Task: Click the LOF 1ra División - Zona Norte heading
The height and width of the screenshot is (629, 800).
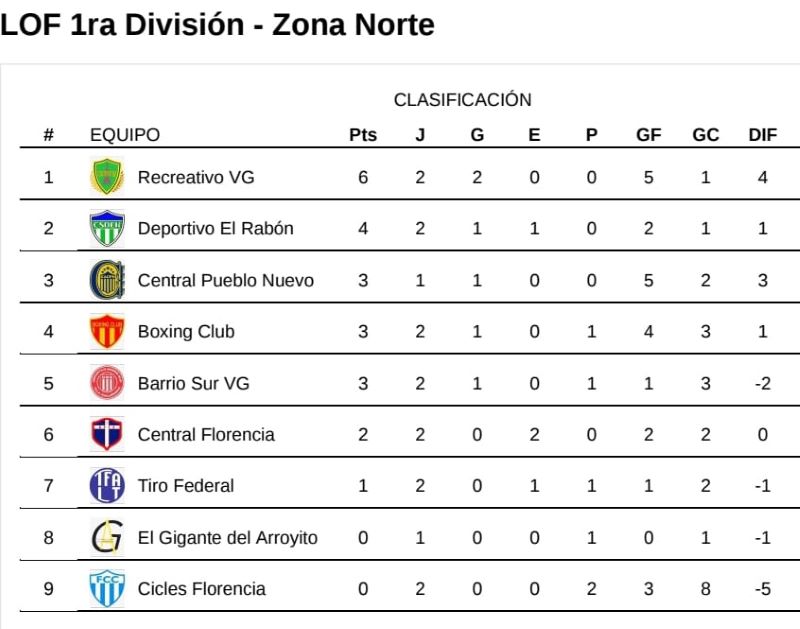Action: [218, 25]
